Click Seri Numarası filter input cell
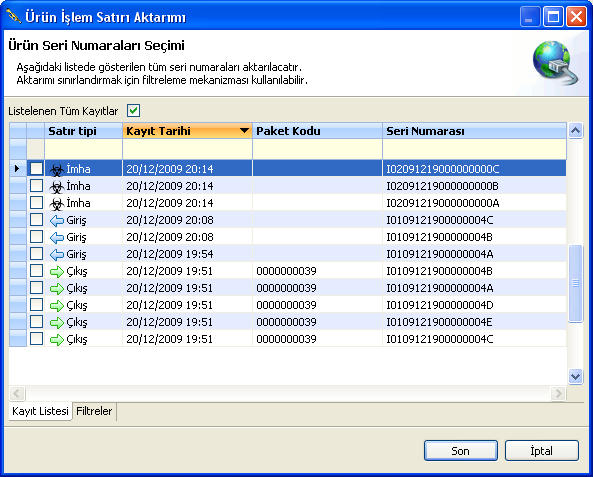Viewport: 593px width, 477px height. 474,149
